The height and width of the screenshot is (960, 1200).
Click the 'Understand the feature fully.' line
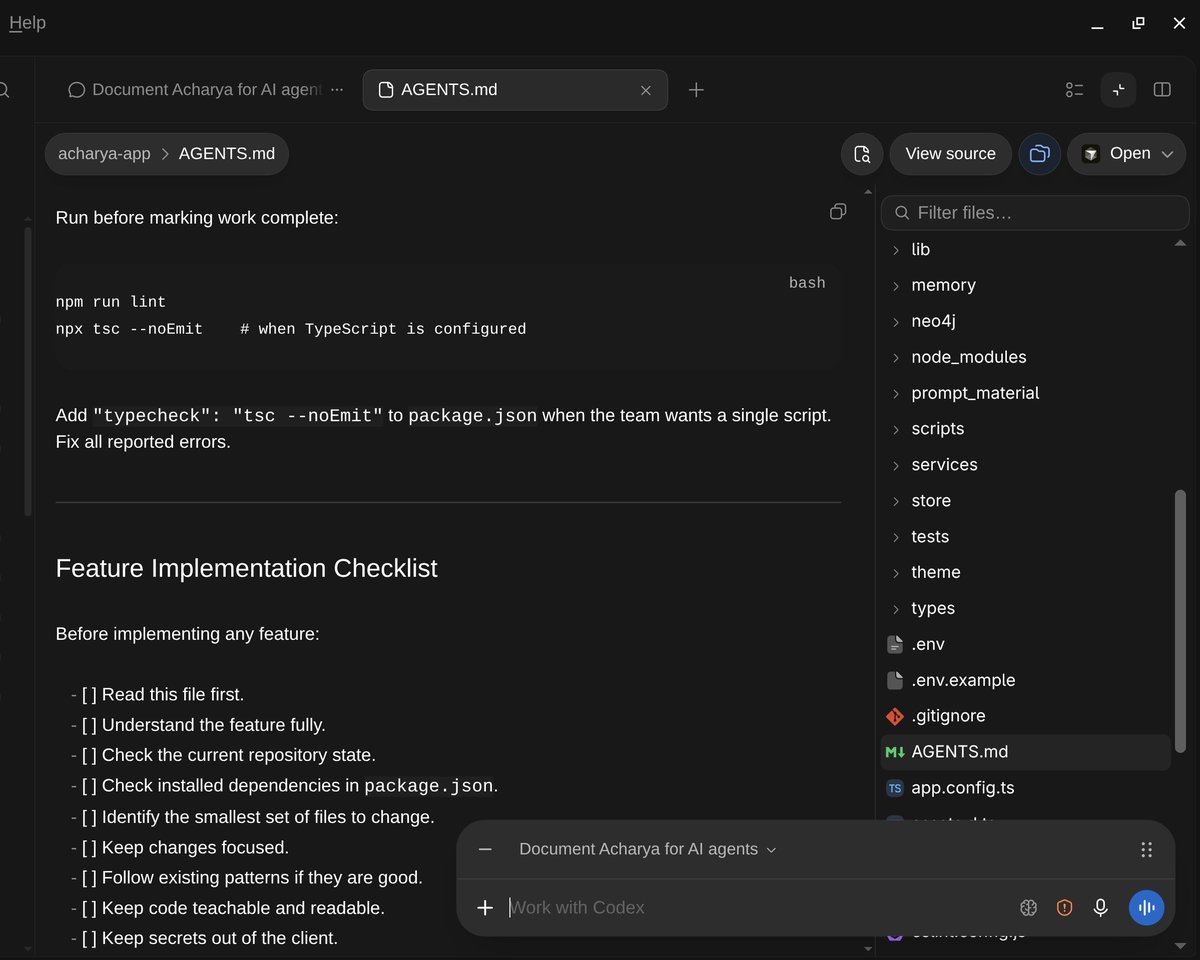click(x=213, y=725)
